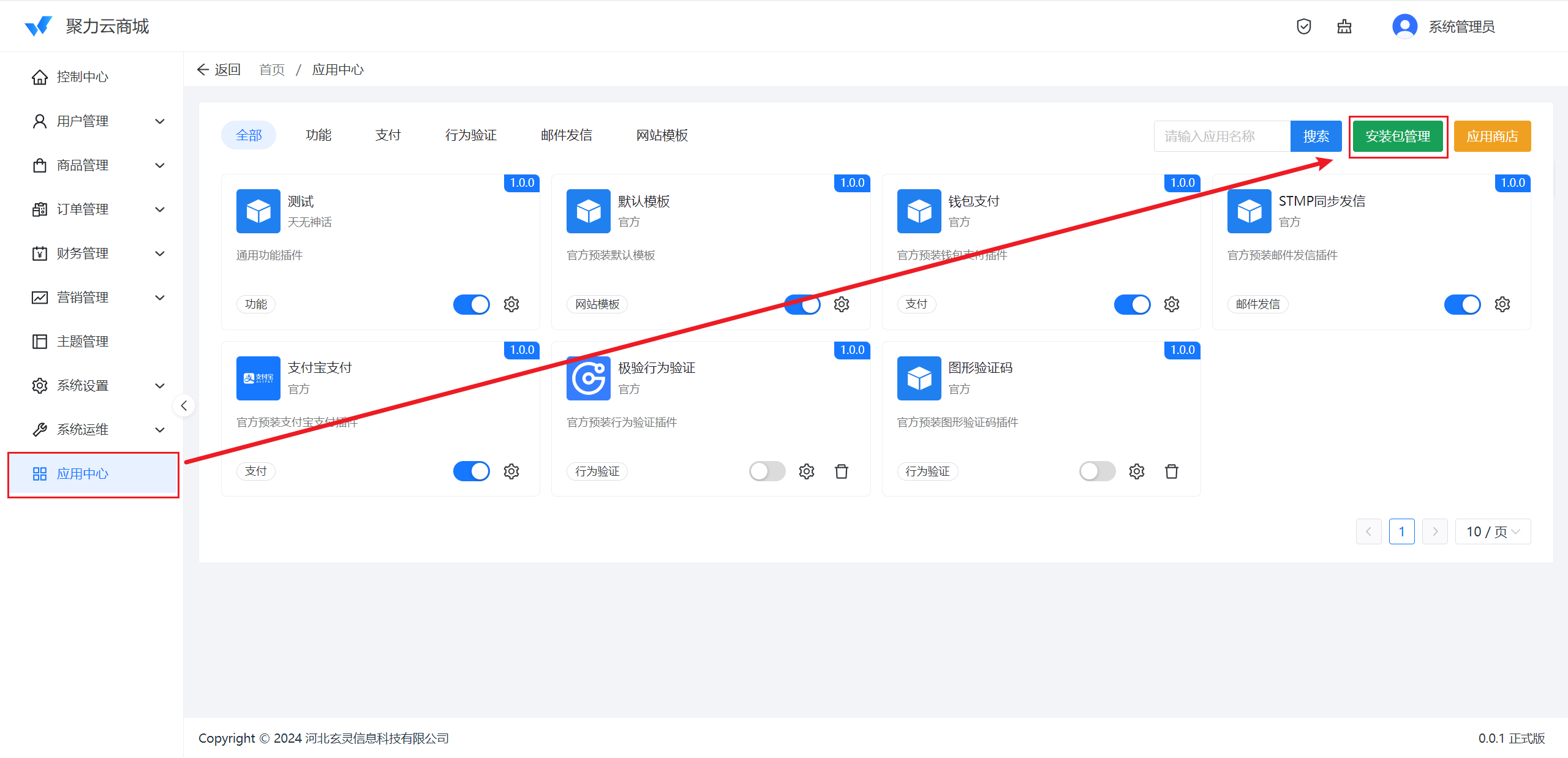This screenshot has height=758, width=1568.
Task: Expand the 用户管理 sidebar menu
Action: [x=98, y=121]
